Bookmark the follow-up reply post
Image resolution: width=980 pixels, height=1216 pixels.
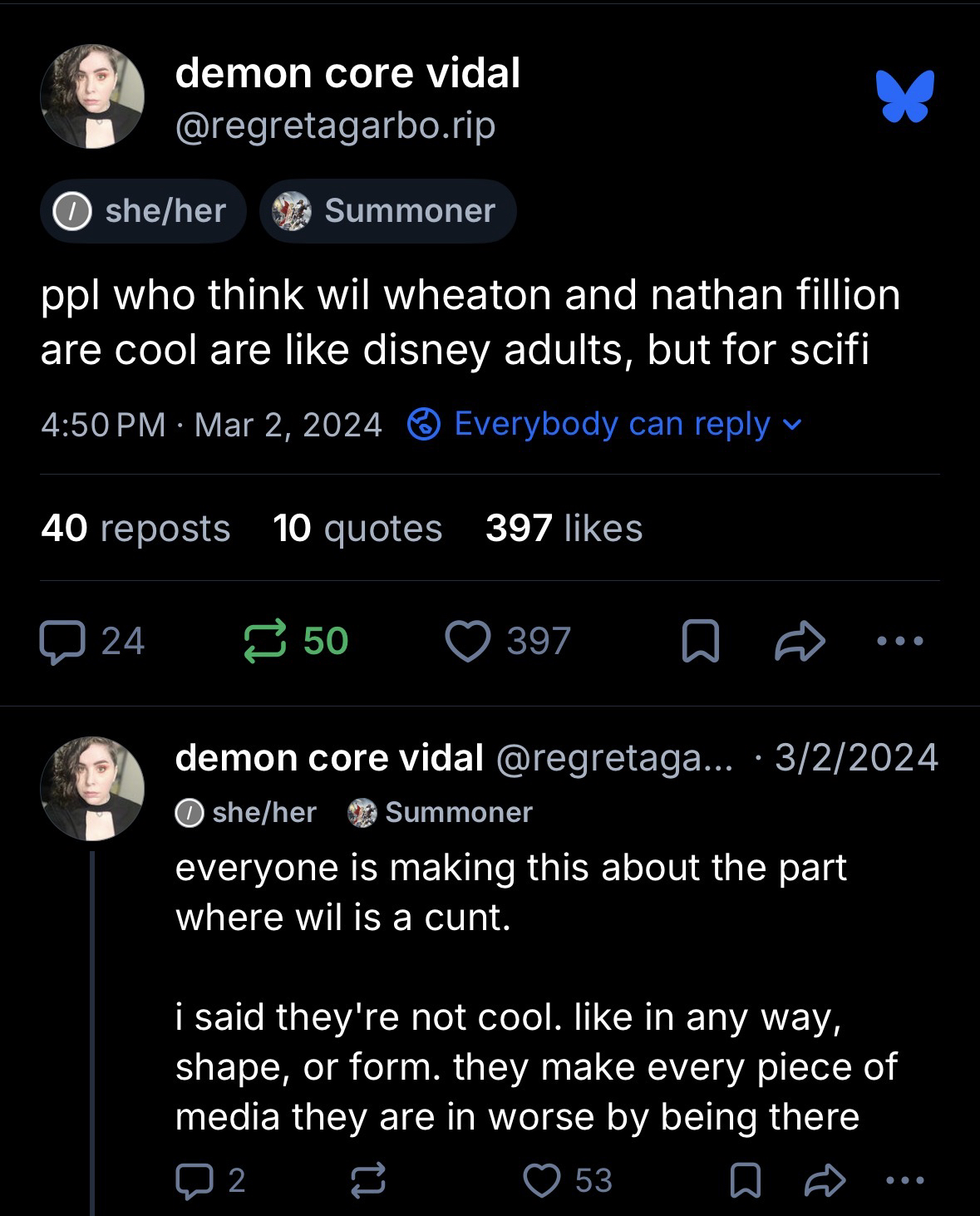(x=745, y=1180)
